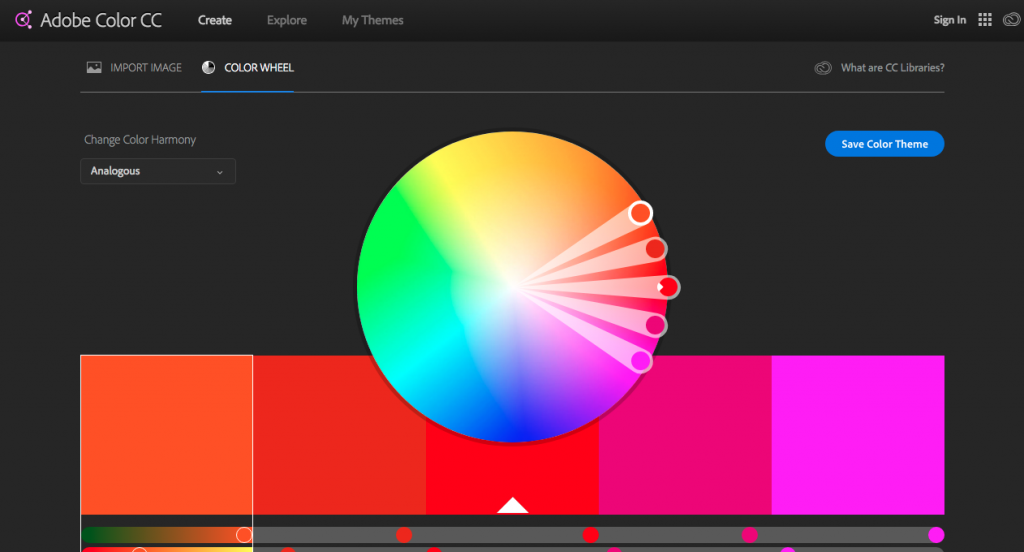Select the orange color swatch
The width and height of the screenshot is (1024, 552).
(x=167, y=434)
